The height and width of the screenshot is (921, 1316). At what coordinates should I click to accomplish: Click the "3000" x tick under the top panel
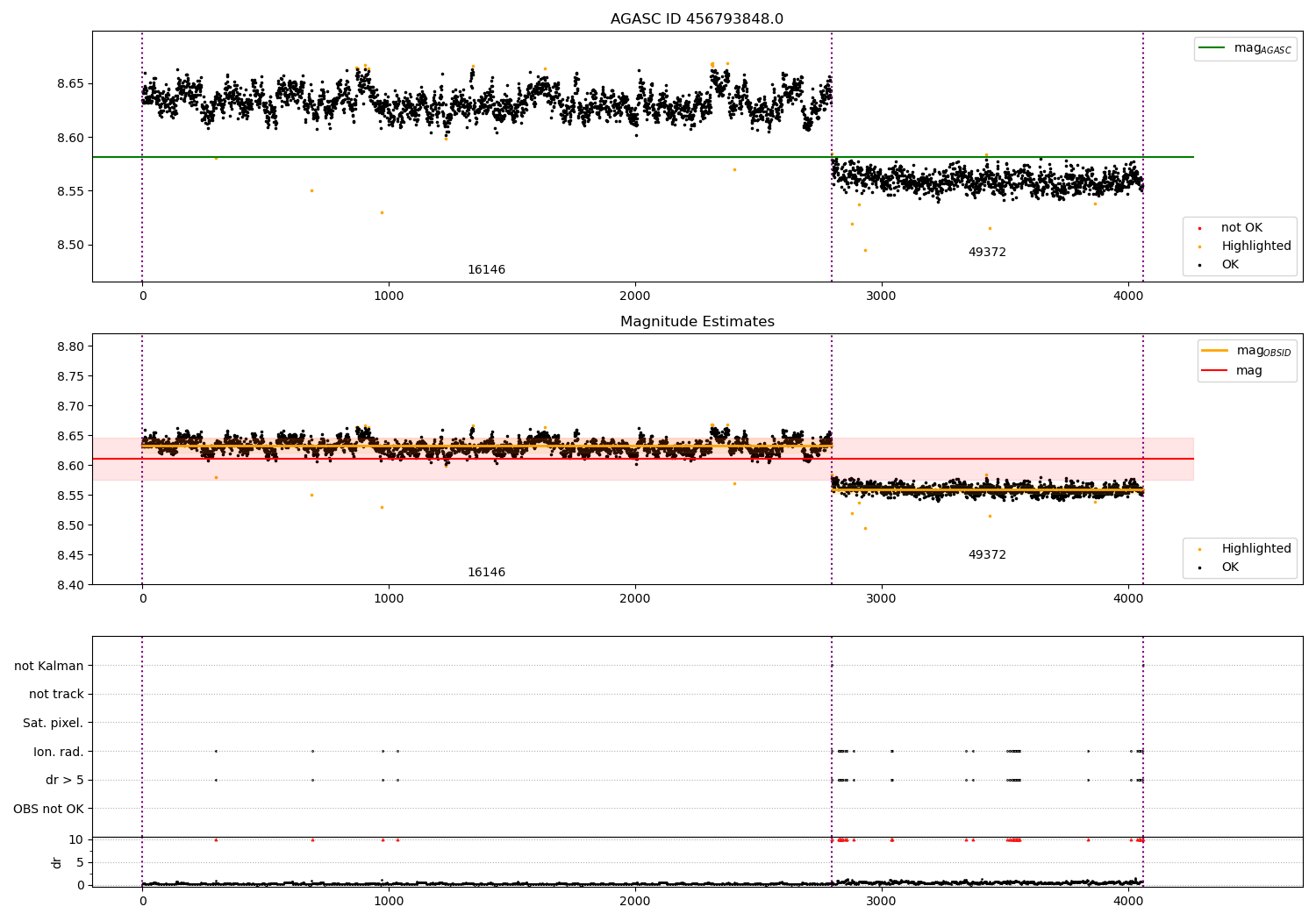tap(882, 296)
